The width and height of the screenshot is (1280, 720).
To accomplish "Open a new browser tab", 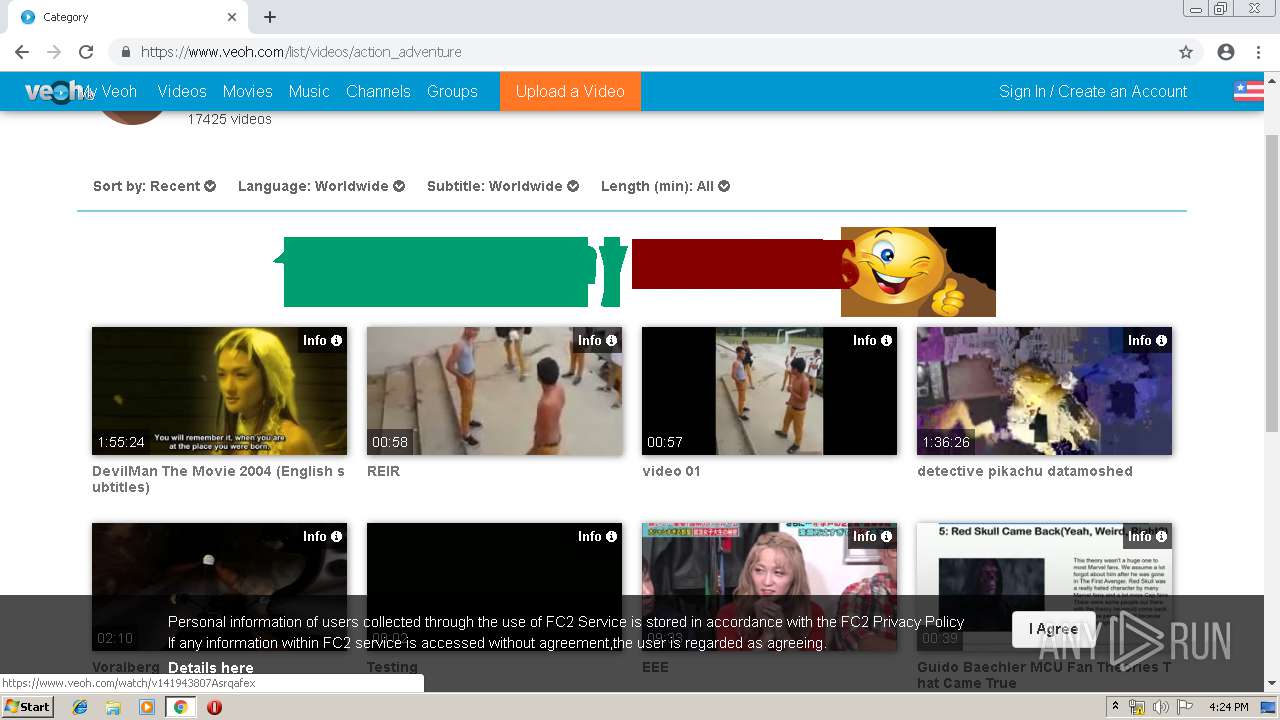I will (270, 17).
